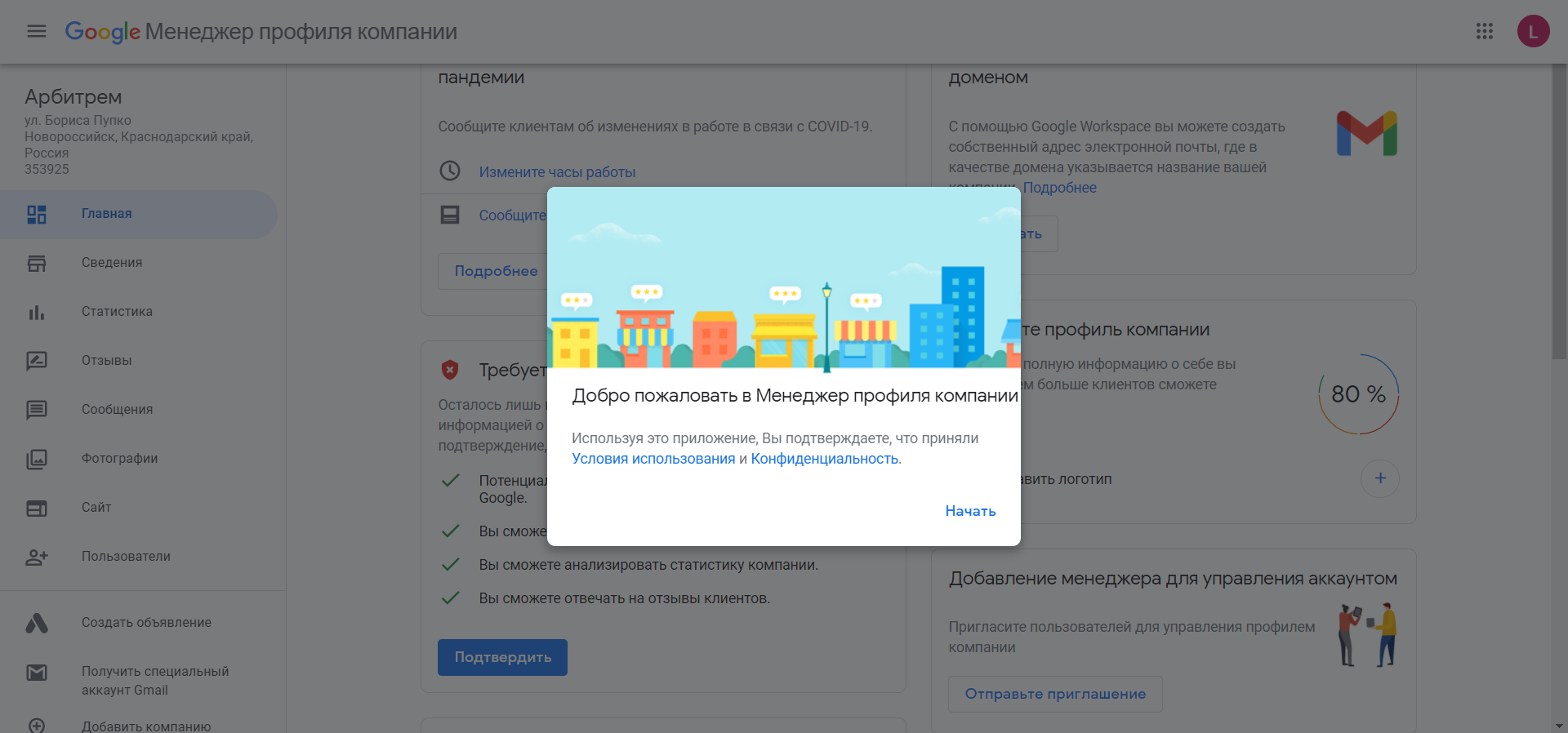Open the Google apps grid
The height and width of the screenshot is (733, 1568).
(1485, 31)
